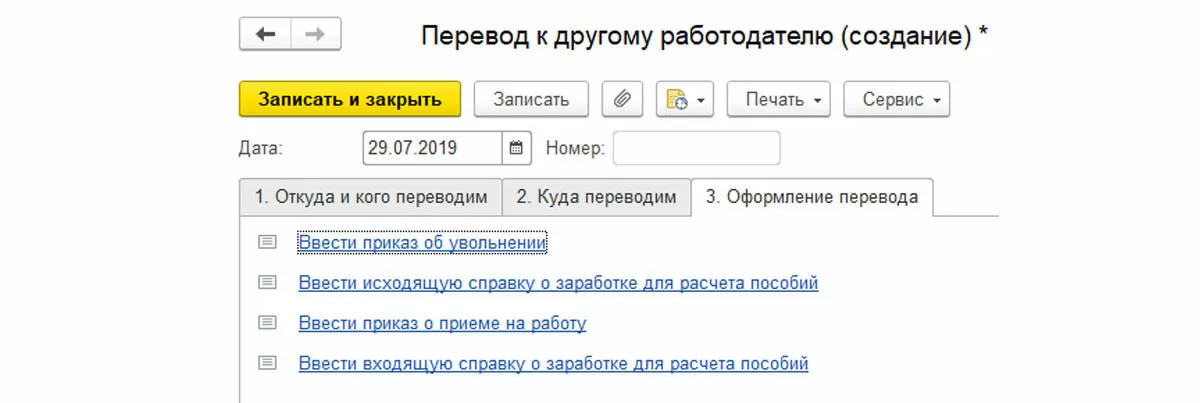This screenshot has width=1200, height=403.
Task: Click the back arrow navigation button
Action: point(265,35)
